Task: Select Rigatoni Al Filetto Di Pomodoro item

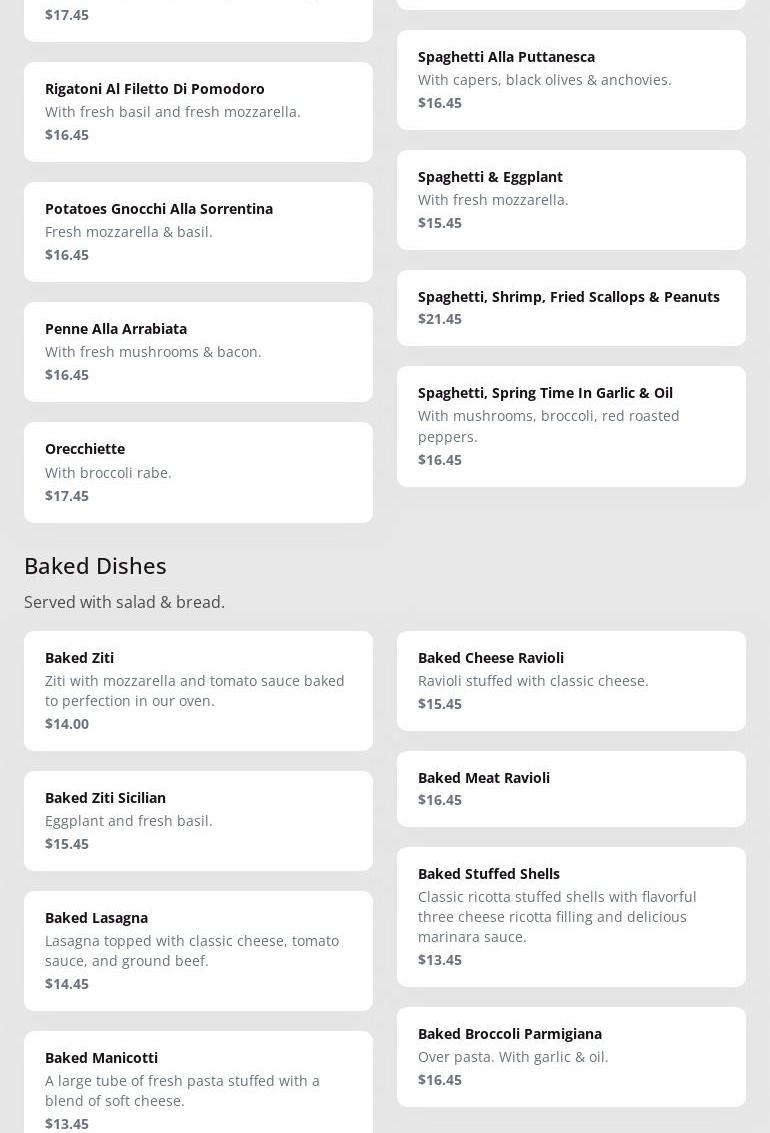Action: click(x=198, y=111)
